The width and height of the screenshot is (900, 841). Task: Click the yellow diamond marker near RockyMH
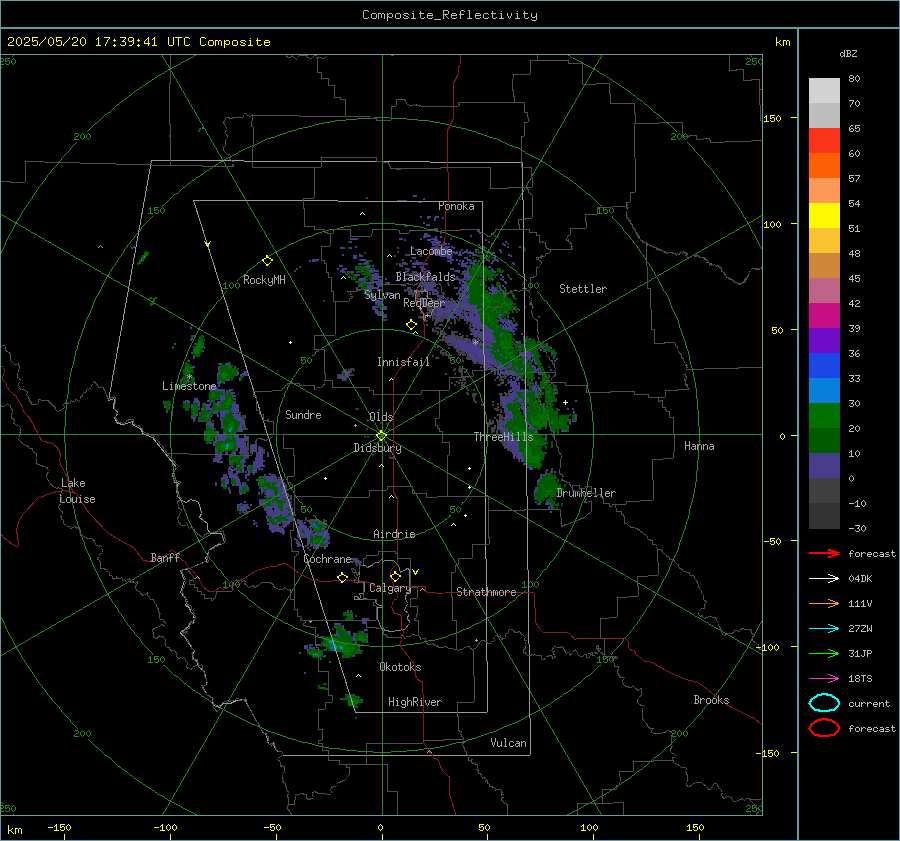[267, 261]
